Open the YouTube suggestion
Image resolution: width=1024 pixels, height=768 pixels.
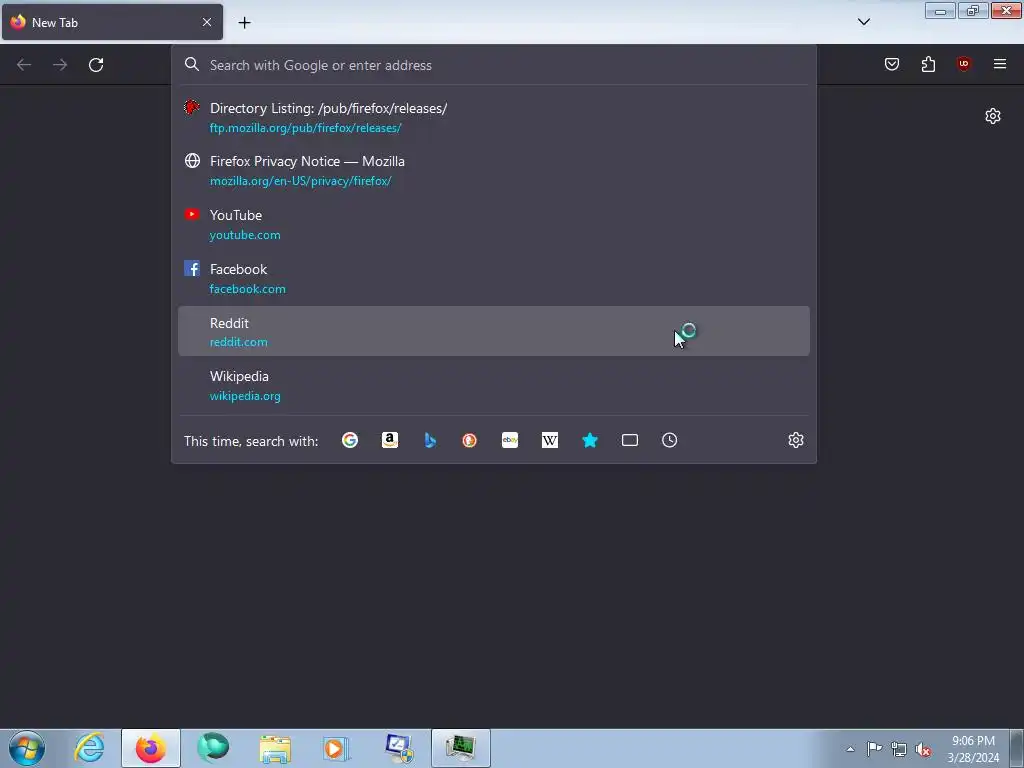click(x=494, y=225)
